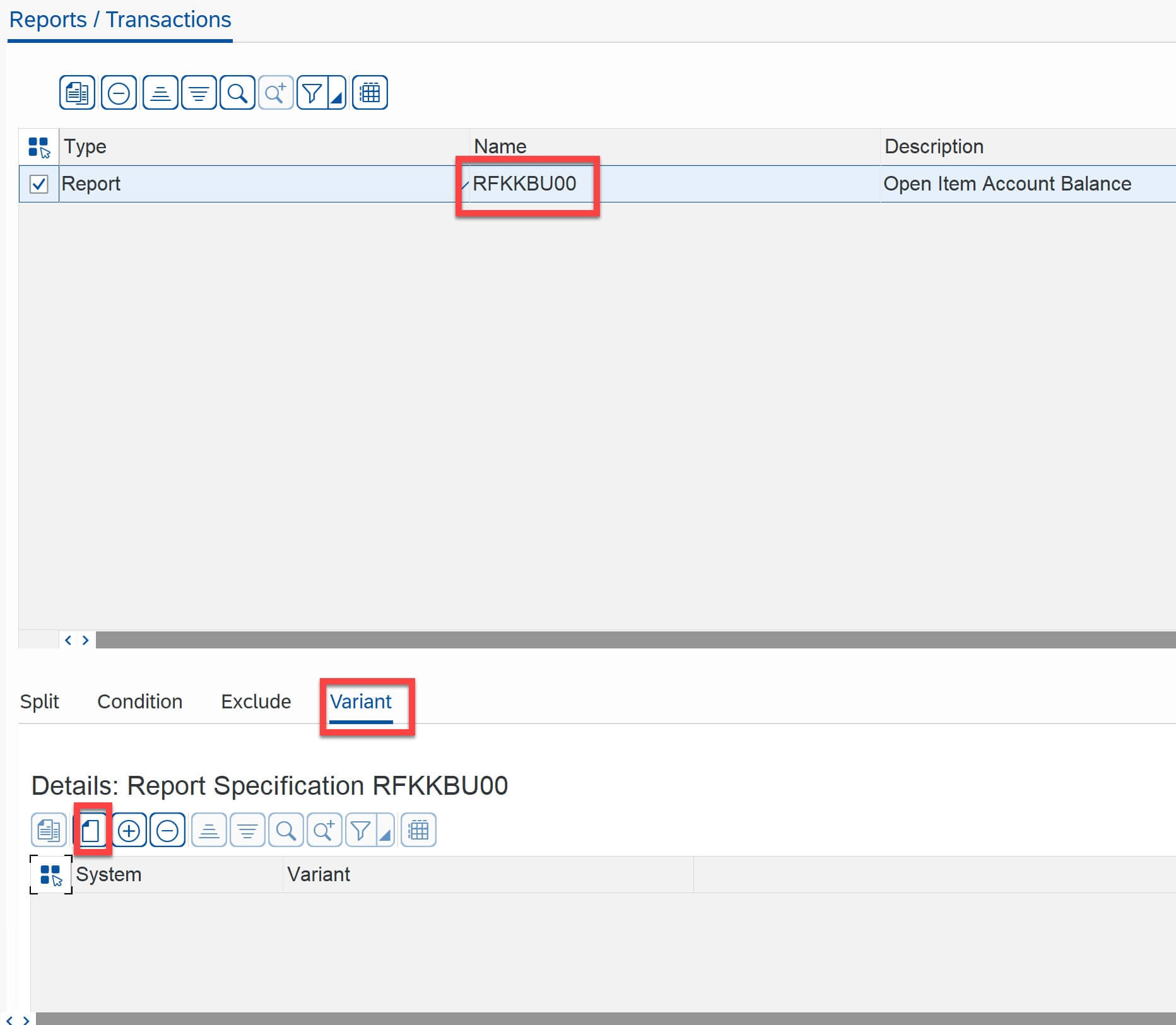Viewport: 1176px width, 1025px height.
Task: Switch to the Condition tab
Action: pyautogui.click(x=139, y=701)
